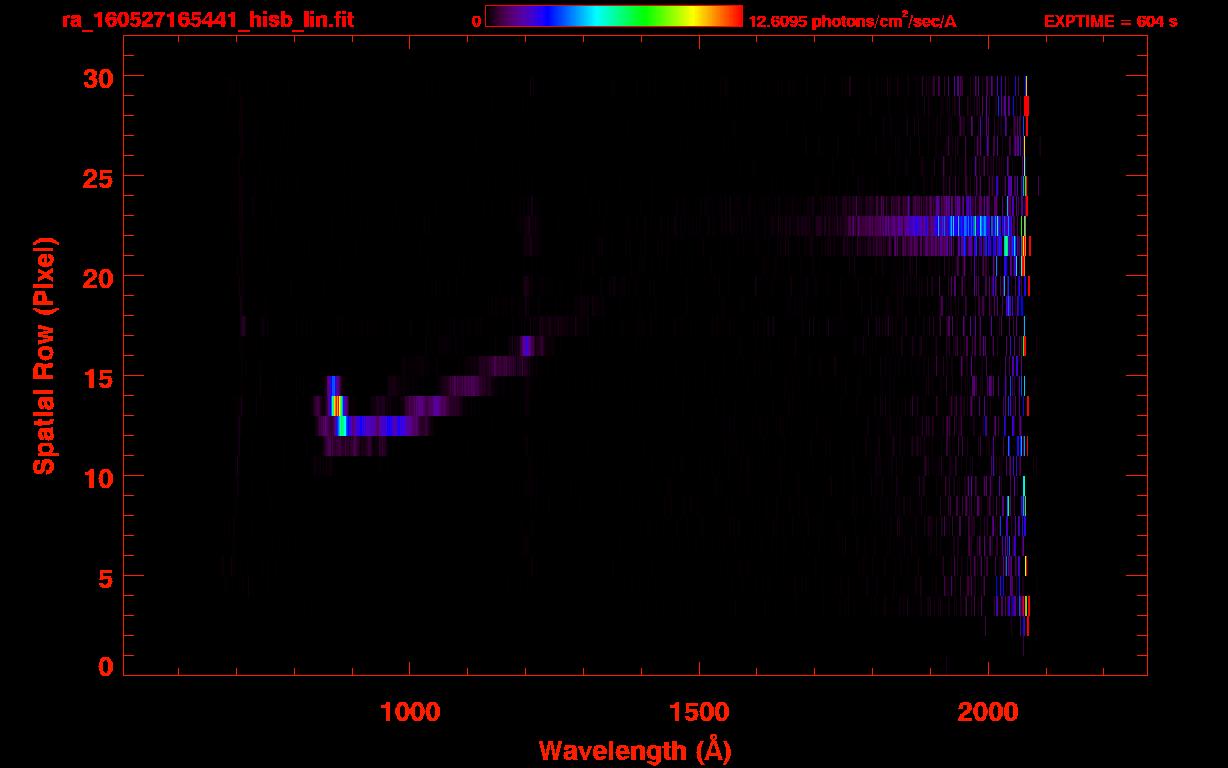
Task: Click the Spatial Row (Pixel) axis title
Action: 44,355
